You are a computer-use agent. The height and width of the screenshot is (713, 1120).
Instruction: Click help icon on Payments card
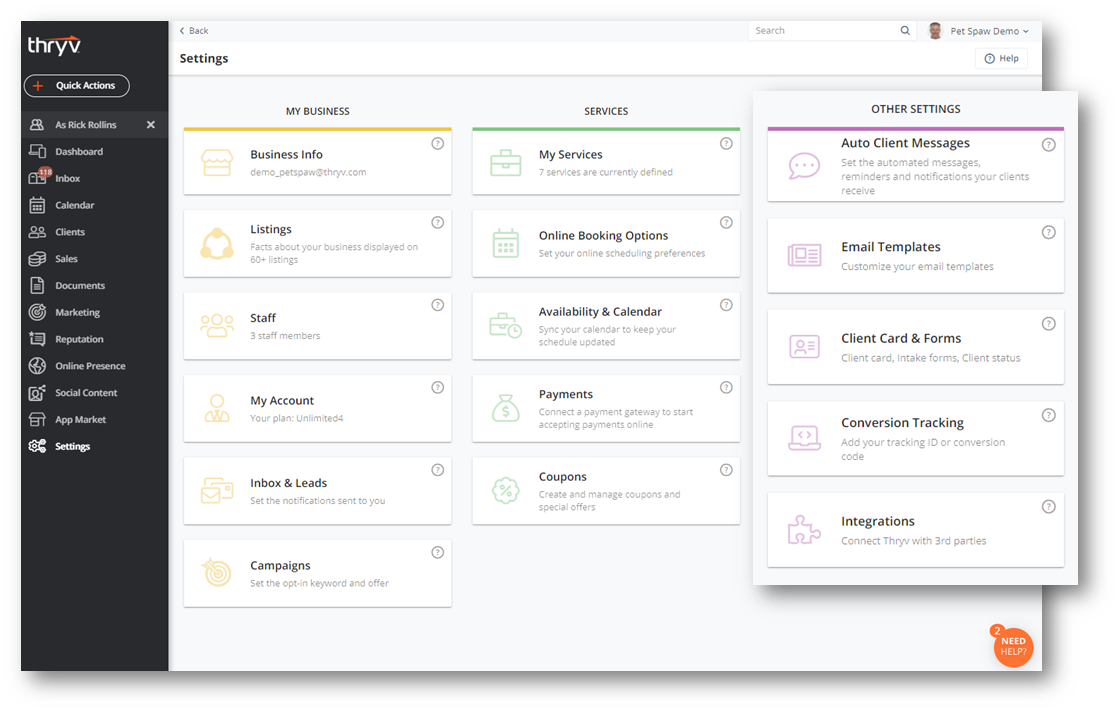726,387
